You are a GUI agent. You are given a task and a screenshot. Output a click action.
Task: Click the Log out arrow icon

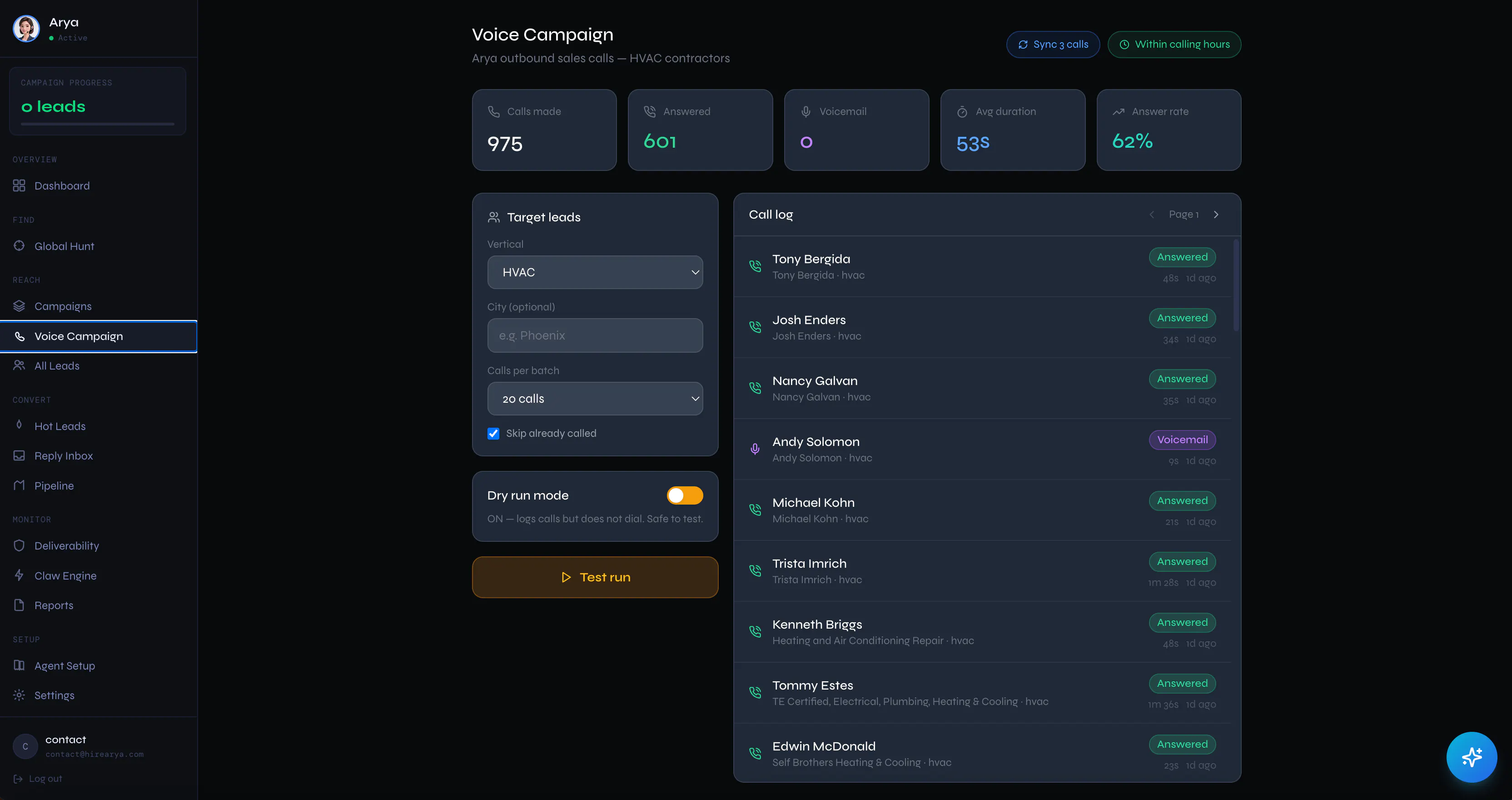pyautogui.click(x=18, y=779)
